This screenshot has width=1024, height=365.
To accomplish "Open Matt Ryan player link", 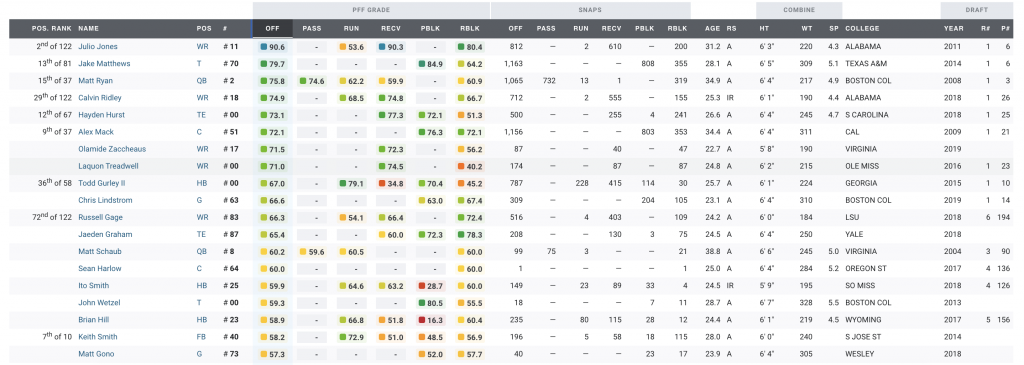I will [x=95, y=81].
